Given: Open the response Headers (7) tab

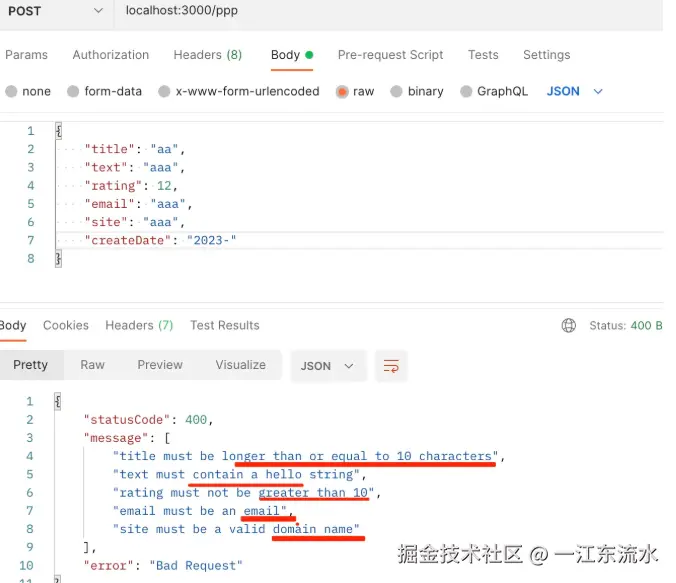Looking at the screenshot, I should point(139,326).
